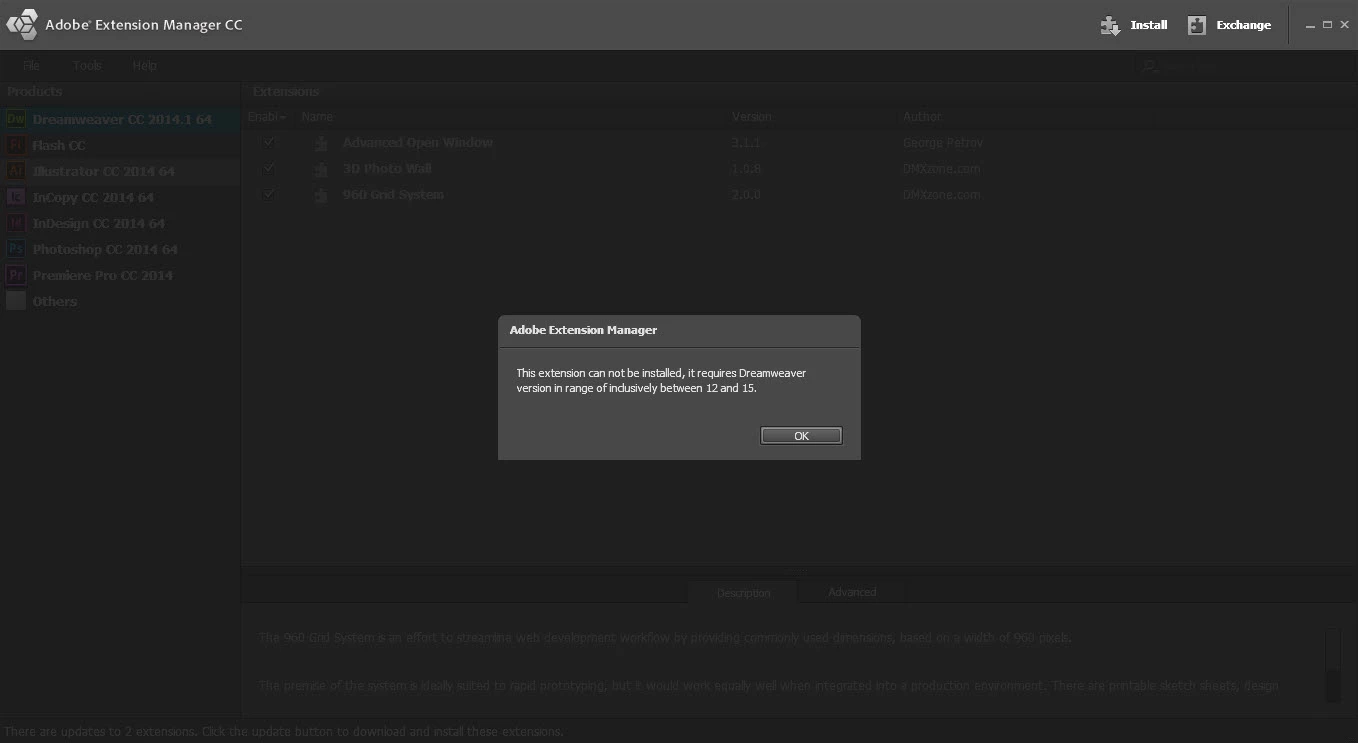Viewport: 1358px width, 743px height.
Task: Click the search magnifier icon
Action: tap(1149, 66)
